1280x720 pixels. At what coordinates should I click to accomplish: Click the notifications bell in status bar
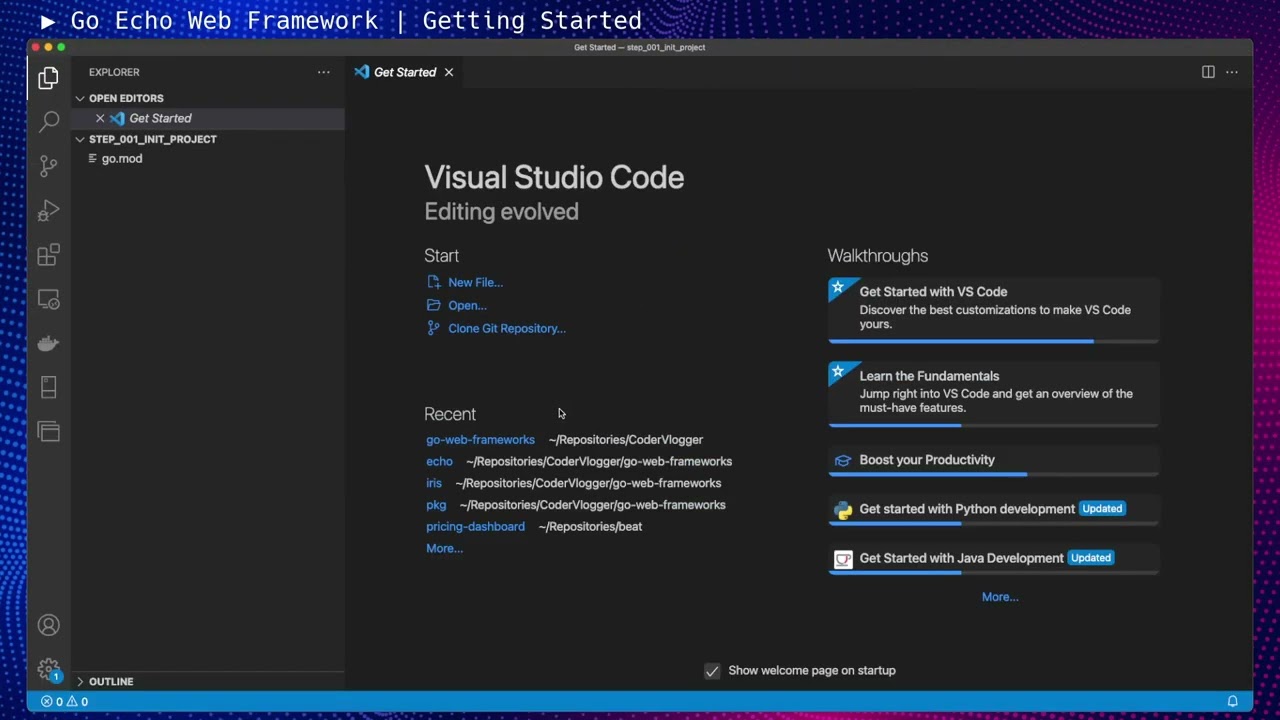1232,701
